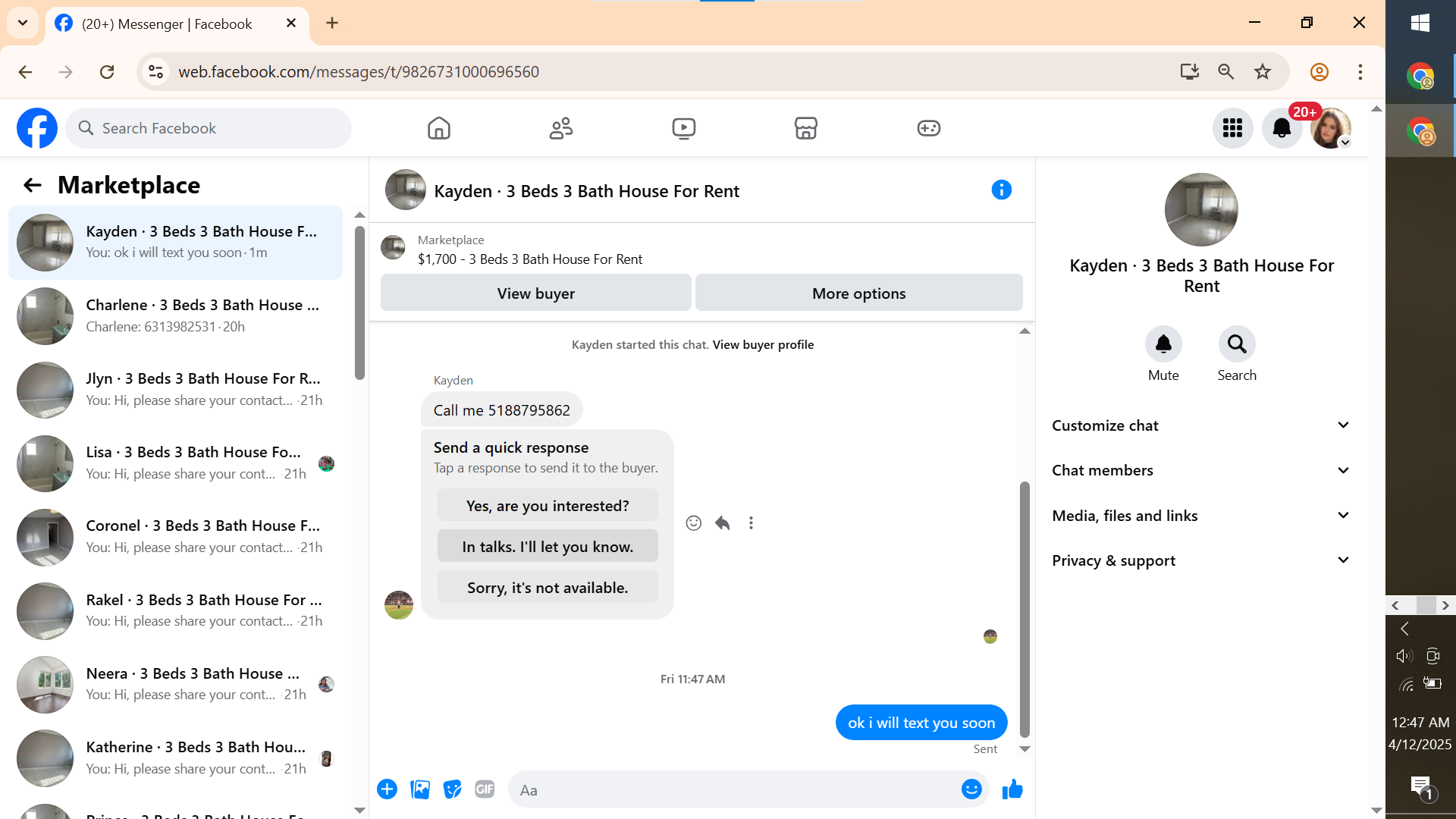Open the Rakel conversation
The height and width of the screenshot is (819, 1456).
click(x=176, y=611)
